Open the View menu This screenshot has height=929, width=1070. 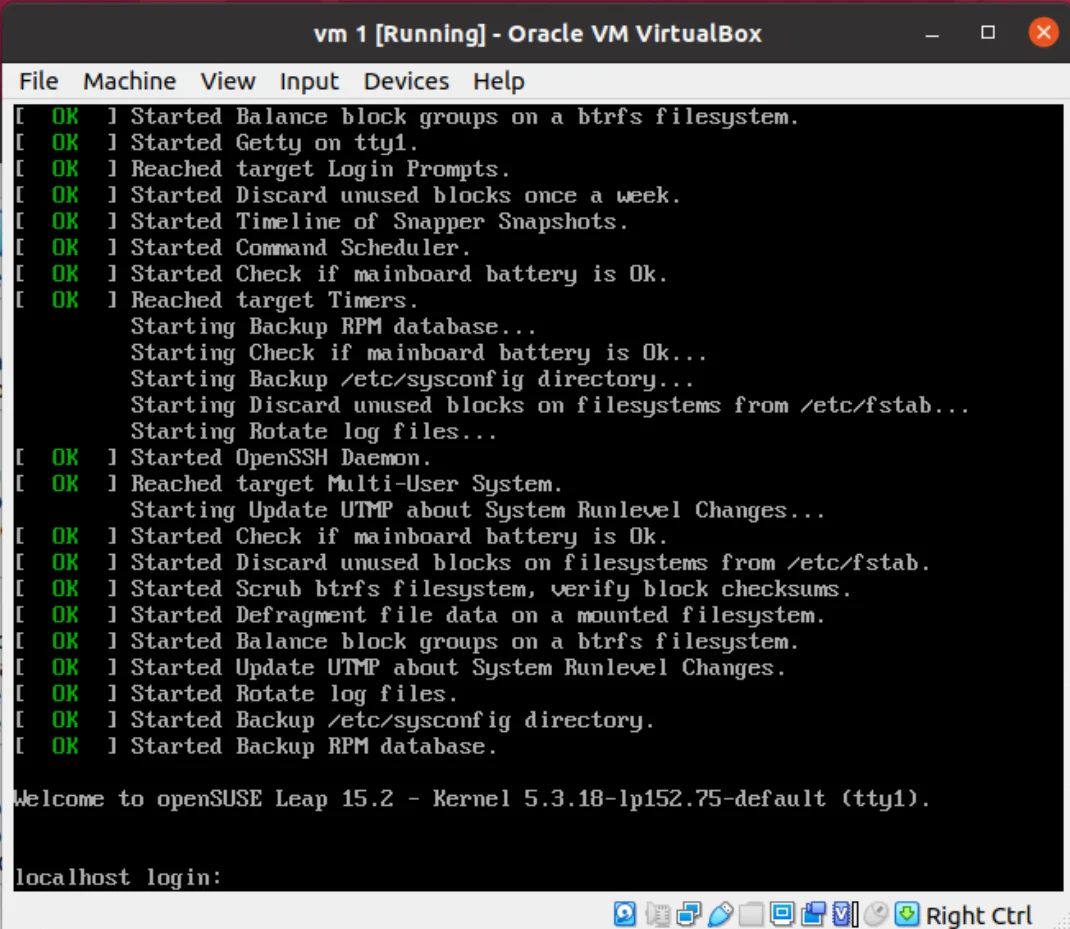click(228, 81)
